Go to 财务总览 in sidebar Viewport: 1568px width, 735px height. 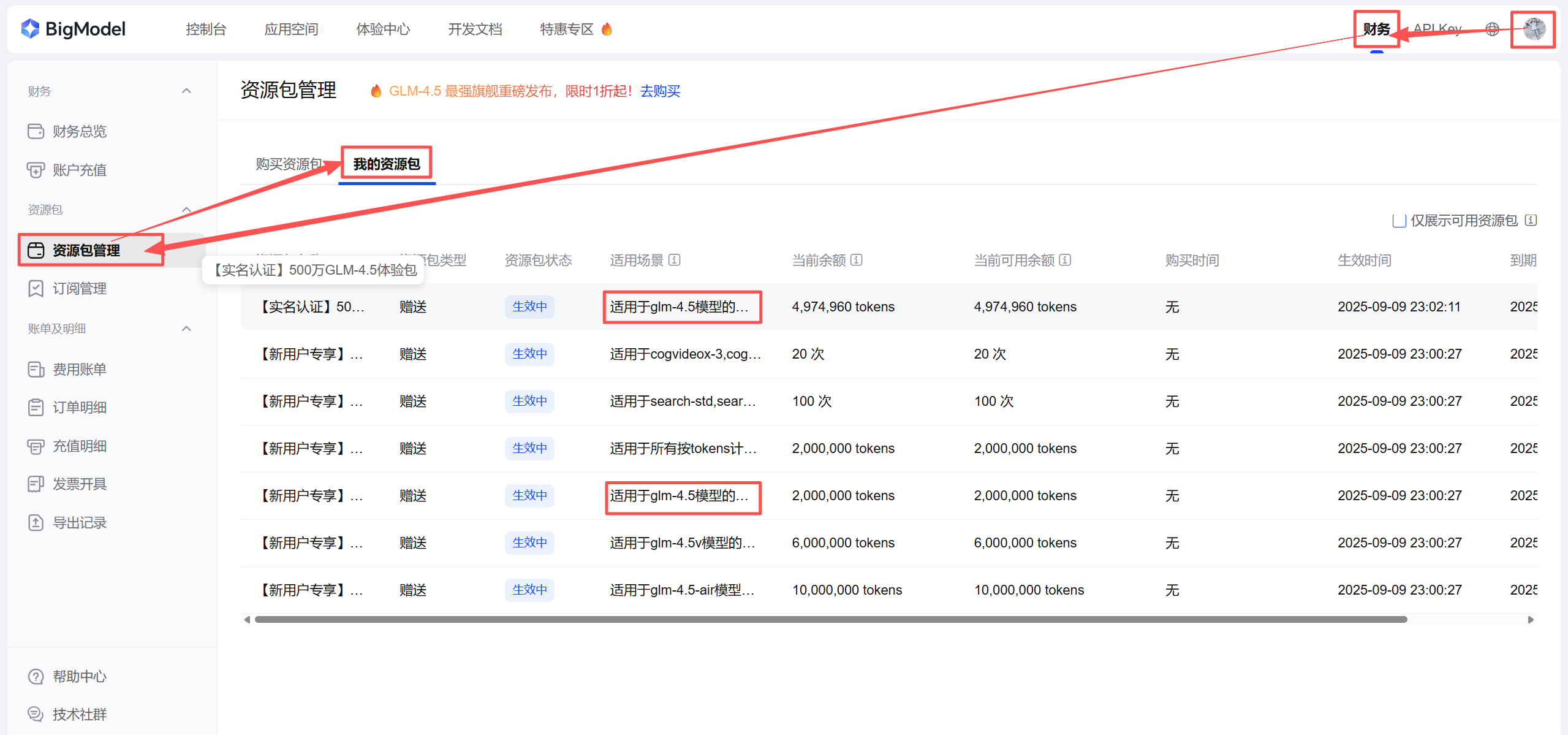click(80, 131)
